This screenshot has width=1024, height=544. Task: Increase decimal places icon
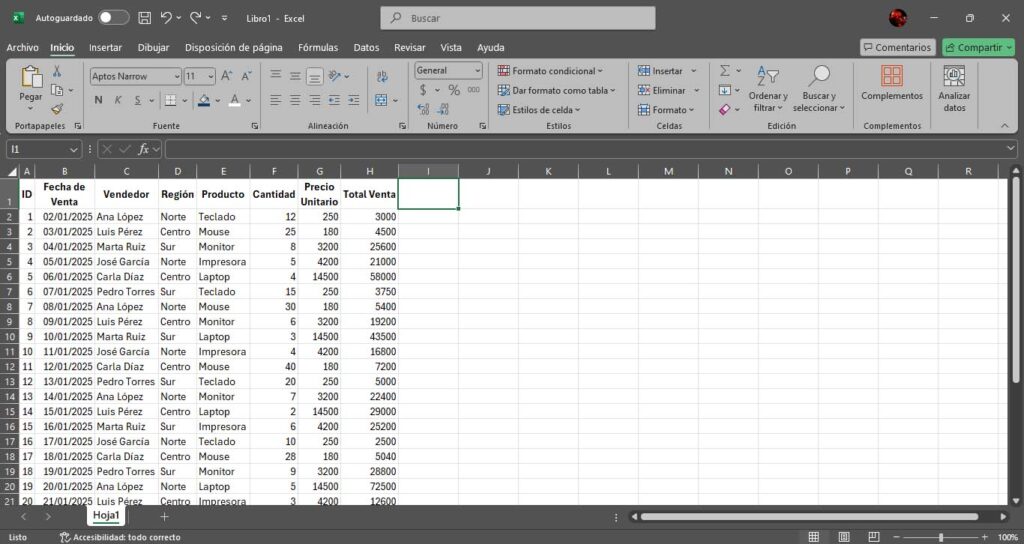click(423, 109)
